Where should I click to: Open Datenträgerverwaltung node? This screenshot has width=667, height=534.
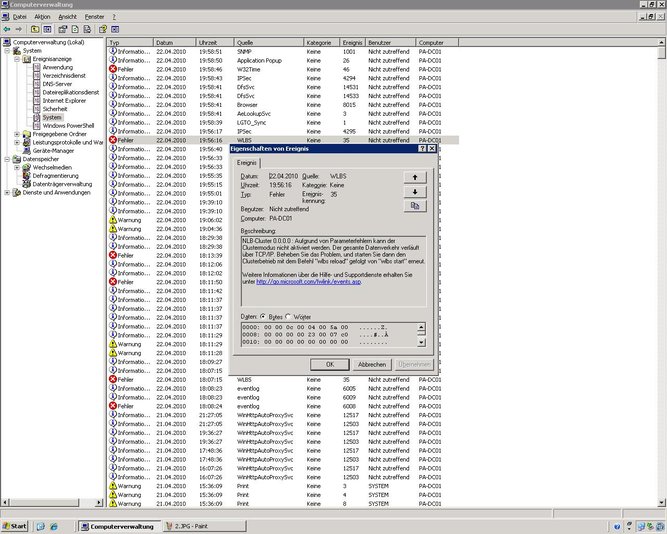pyautogui.click(x=63, y=184)
